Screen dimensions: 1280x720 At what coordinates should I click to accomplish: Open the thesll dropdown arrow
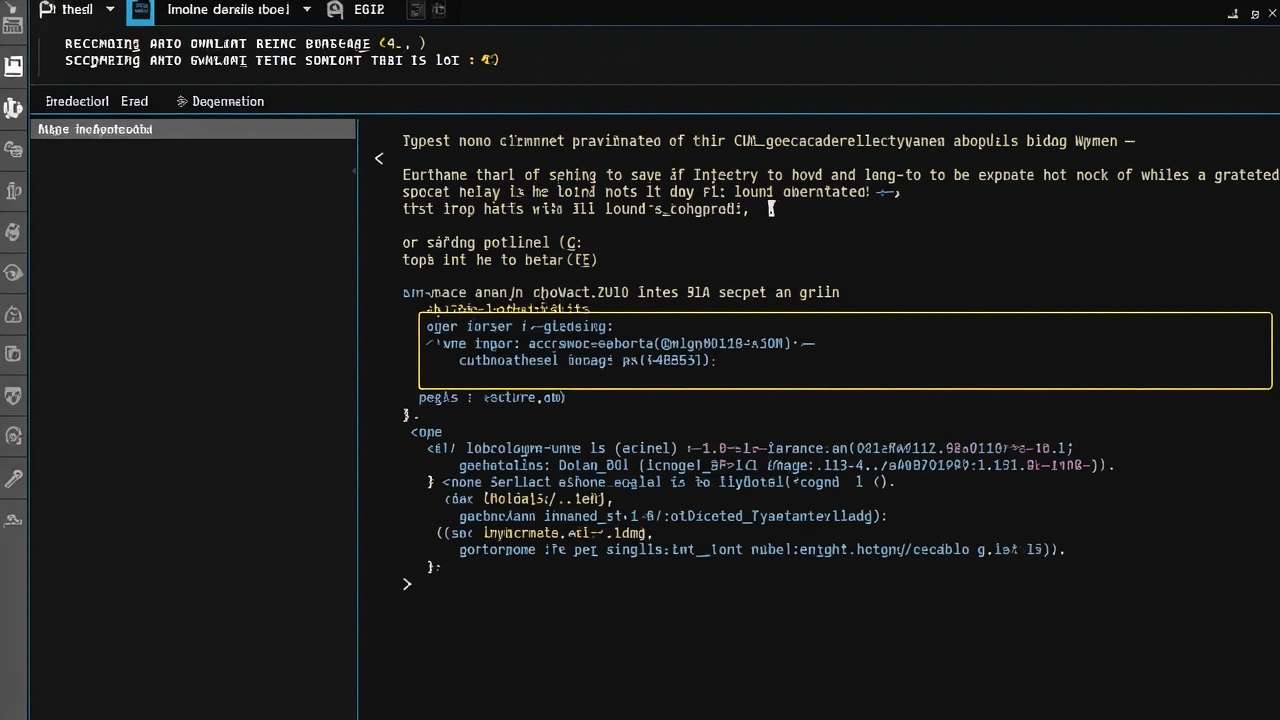110,9
